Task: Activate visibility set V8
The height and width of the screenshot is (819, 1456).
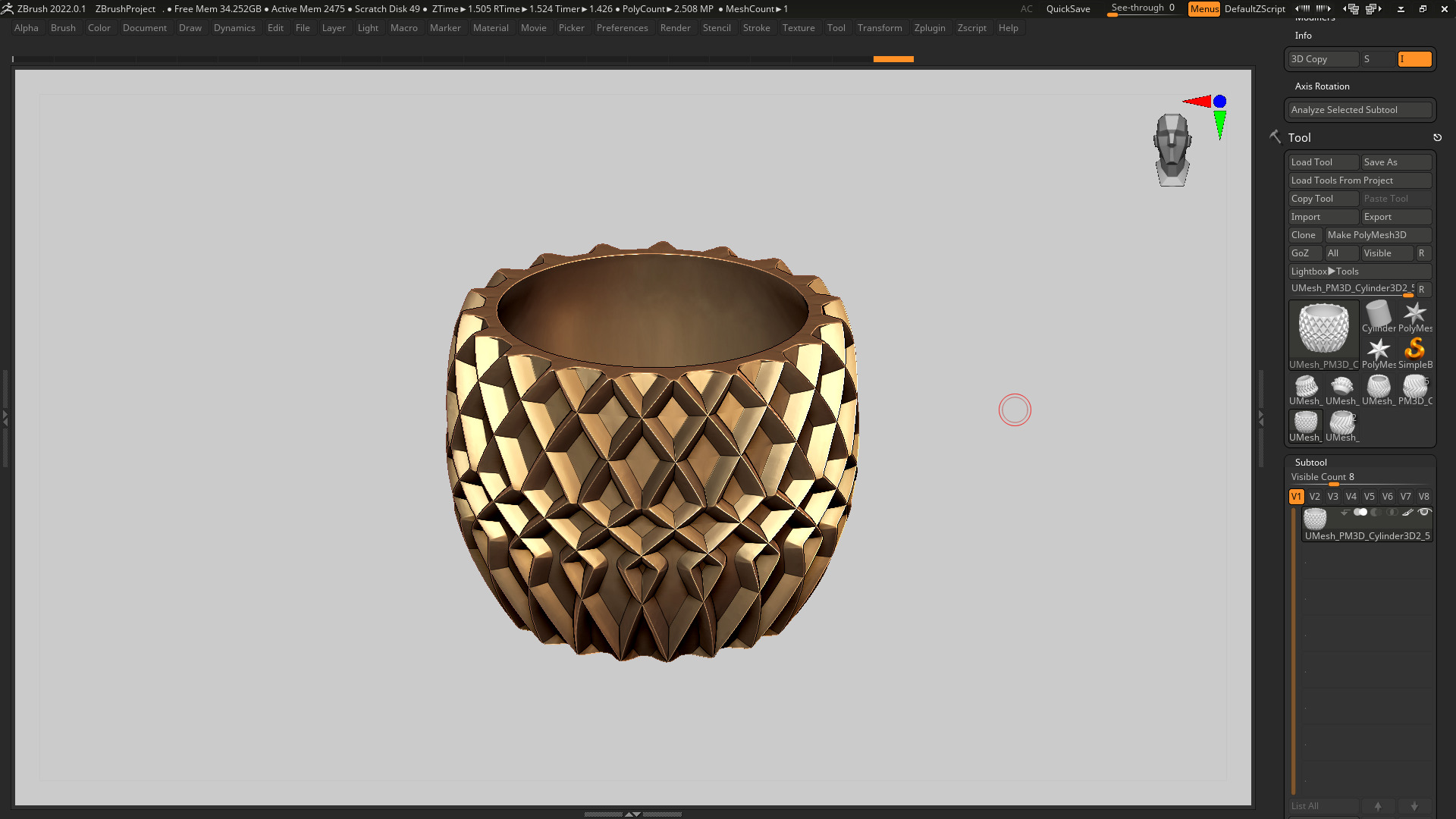Action: tap(1423, 497)
